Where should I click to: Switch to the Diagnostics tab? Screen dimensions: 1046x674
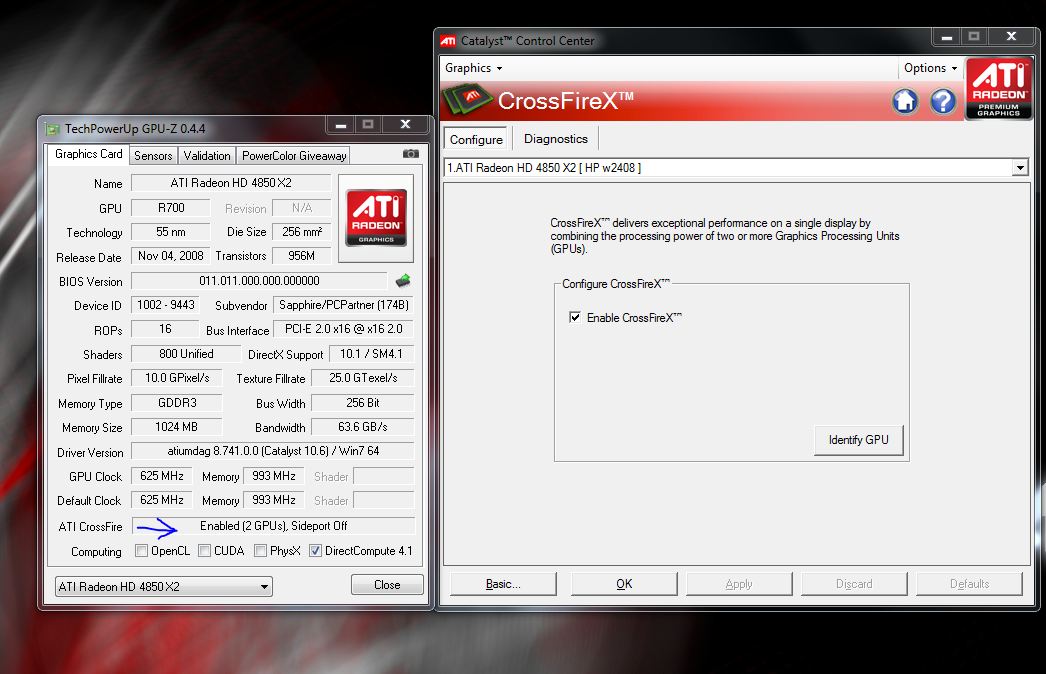coord(556,139)
